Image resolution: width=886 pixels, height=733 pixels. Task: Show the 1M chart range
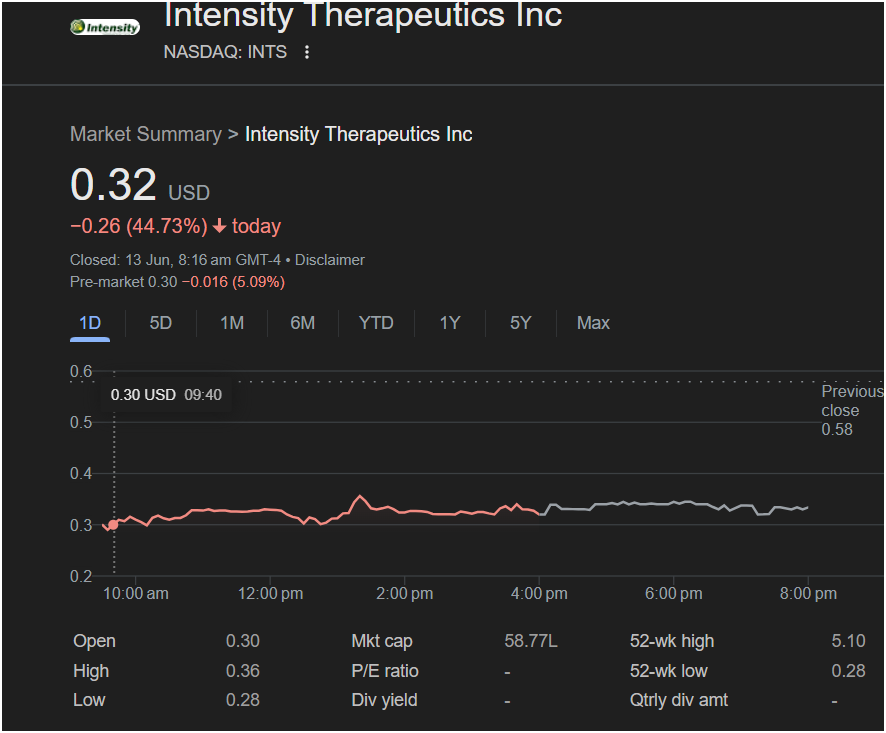[232, 323]
